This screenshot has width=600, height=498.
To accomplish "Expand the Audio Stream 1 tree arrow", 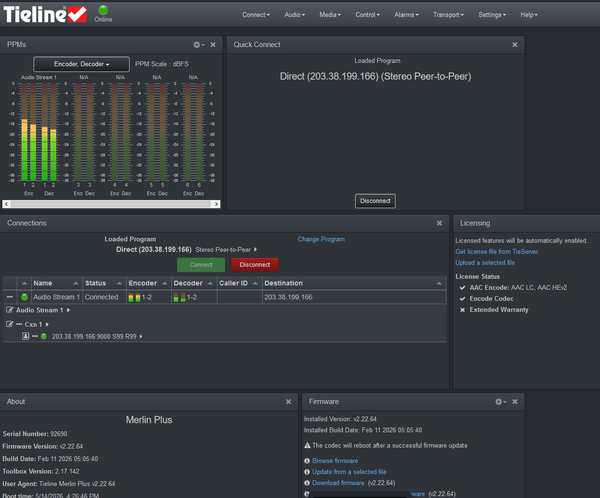I will click(68, 310).
